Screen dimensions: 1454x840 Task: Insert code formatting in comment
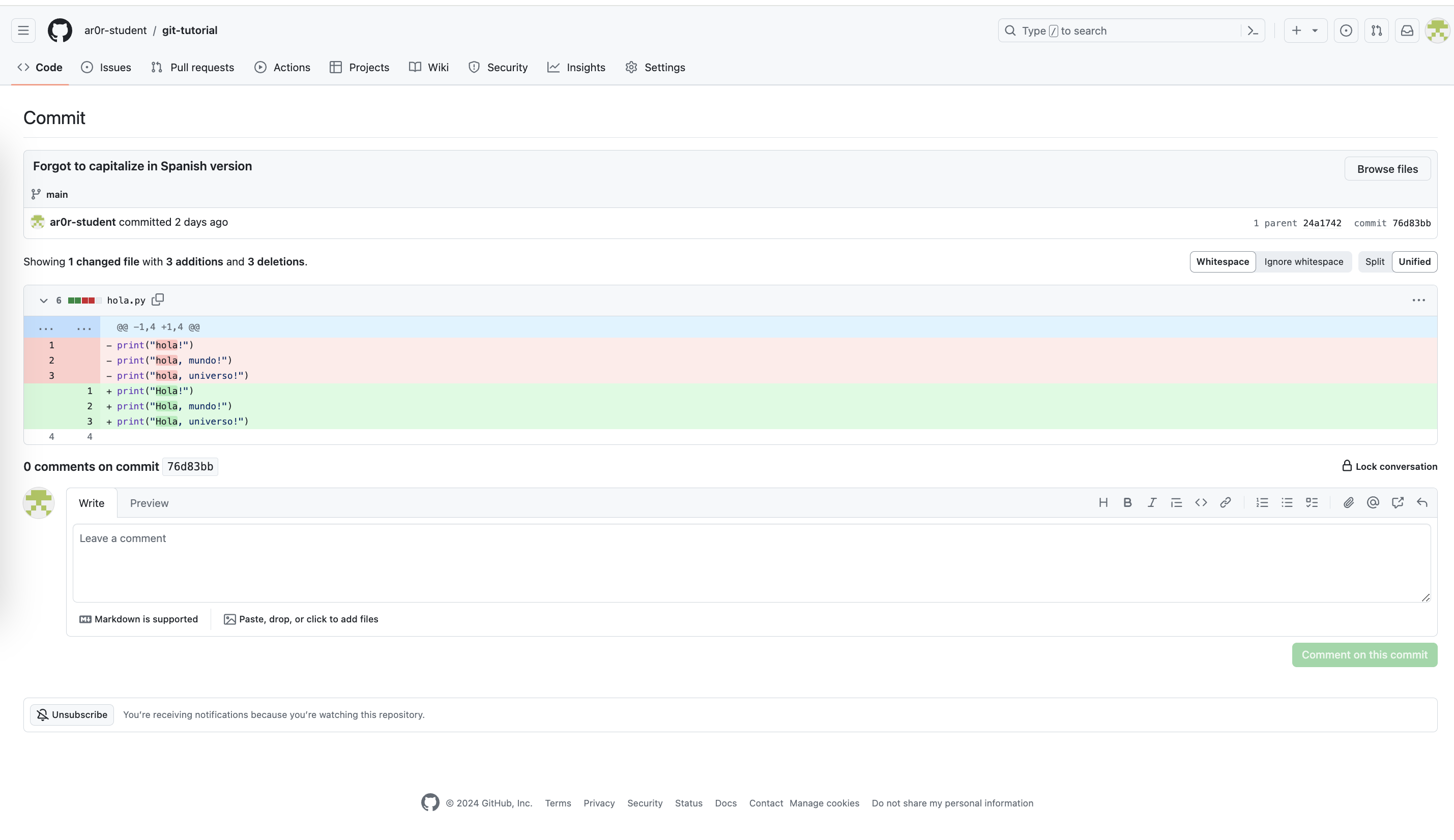(x=1201, y=503)
